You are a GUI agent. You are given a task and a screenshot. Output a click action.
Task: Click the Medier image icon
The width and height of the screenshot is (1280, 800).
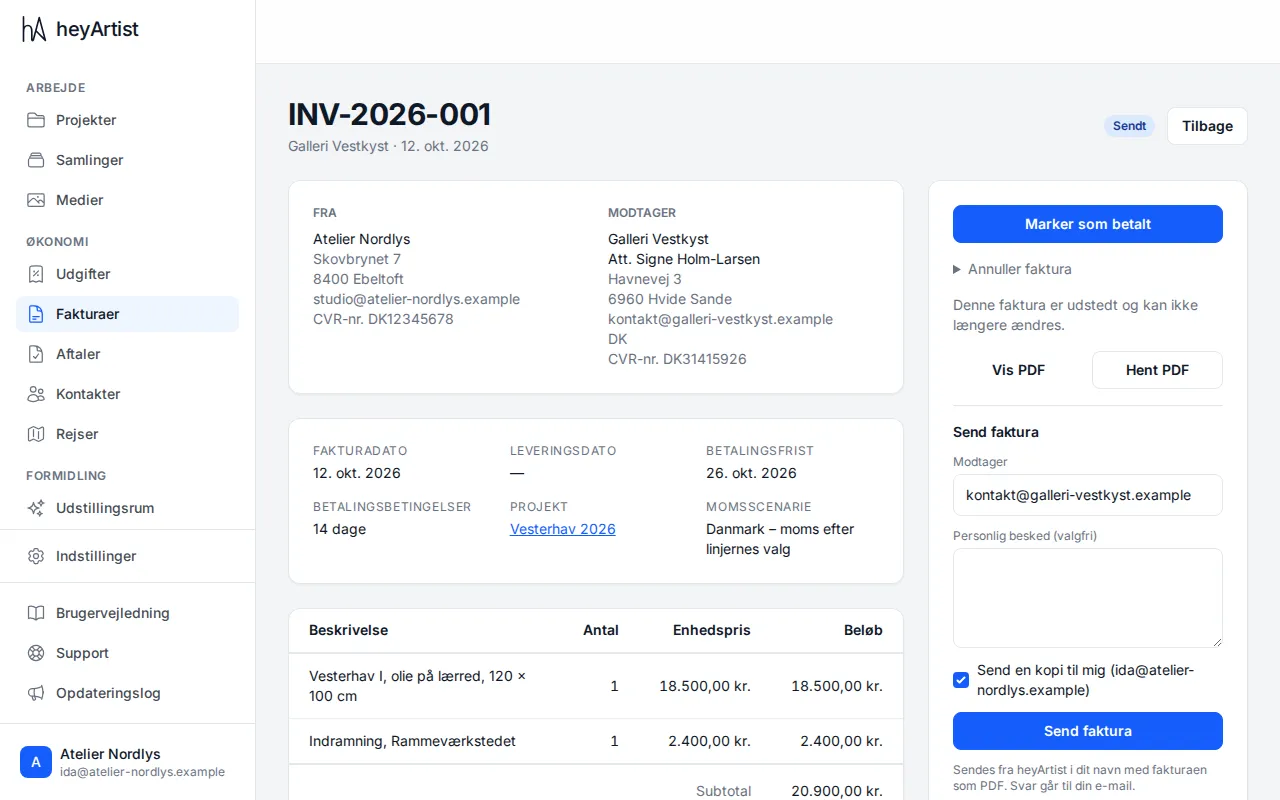(36, 200)
